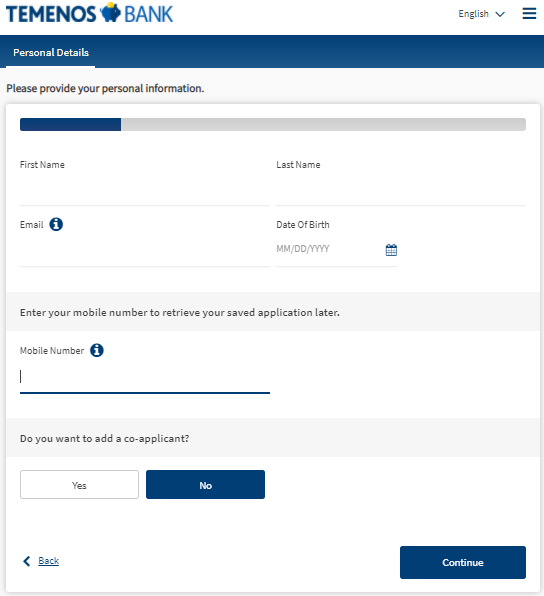Open the hamburger menu icon
Image resolution: width=544 pixels, height=596 pixels.
point(529,14)
